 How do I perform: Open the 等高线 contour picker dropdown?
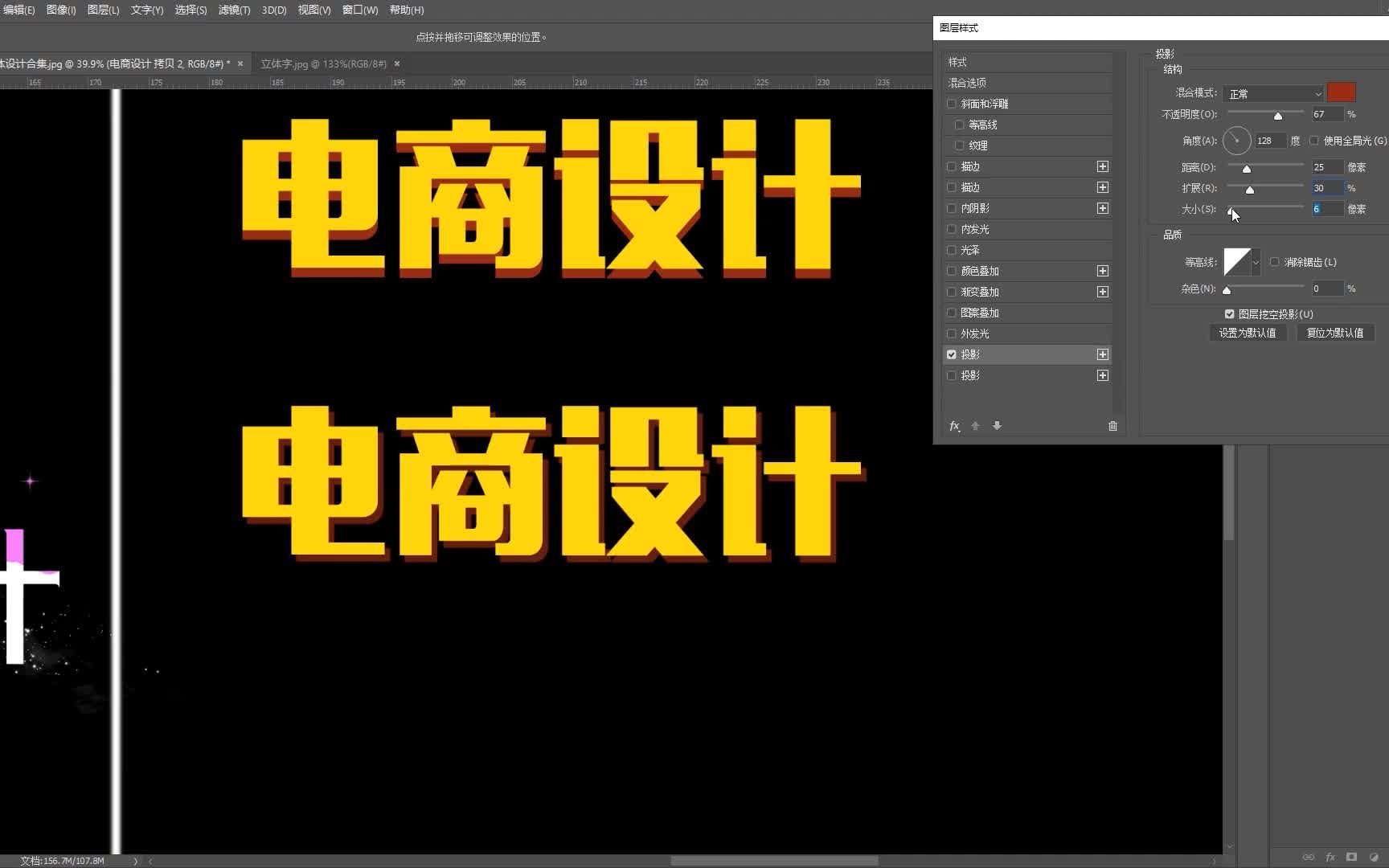(x=1256, y=262)
